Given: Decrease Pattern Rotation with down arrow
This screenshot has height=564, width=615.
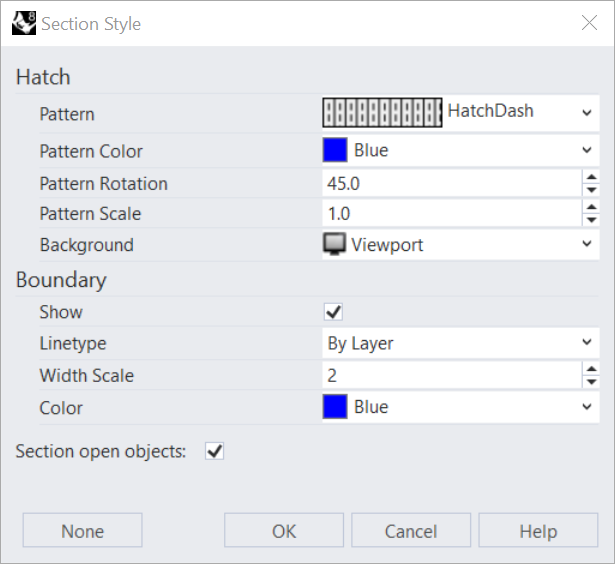Looking at the screenshot, I should (x=591, y=190).
